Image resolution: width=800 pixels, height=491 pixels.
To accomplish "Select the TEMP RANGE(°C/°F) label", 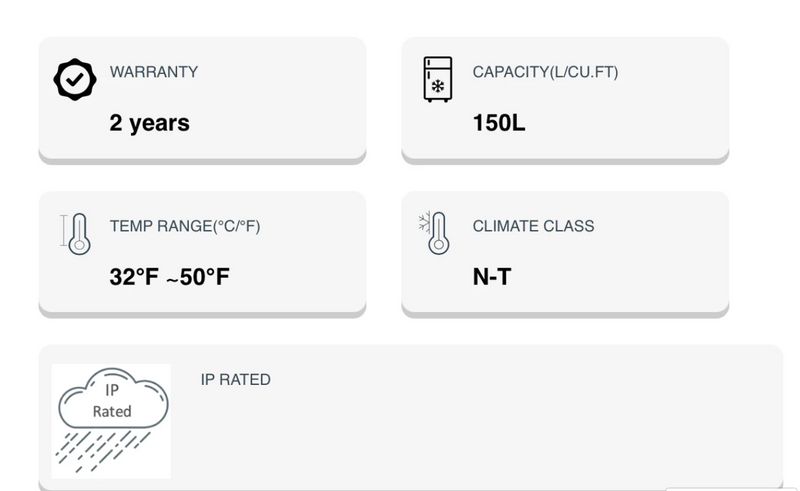I will pyautogui.click(x=185, y=226).
